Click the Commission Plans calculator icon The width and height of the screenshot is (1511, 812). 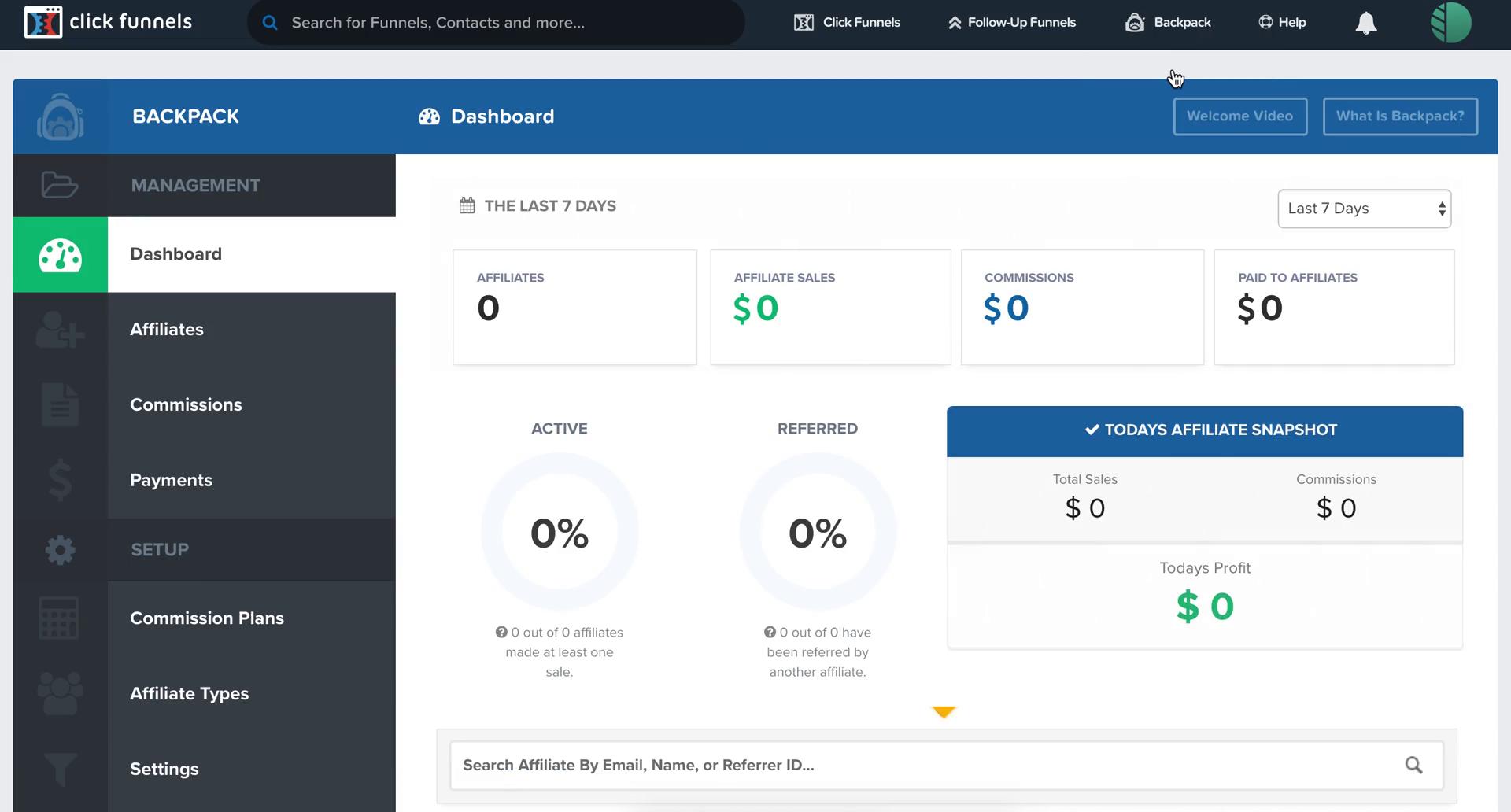[x=59, y=618]
